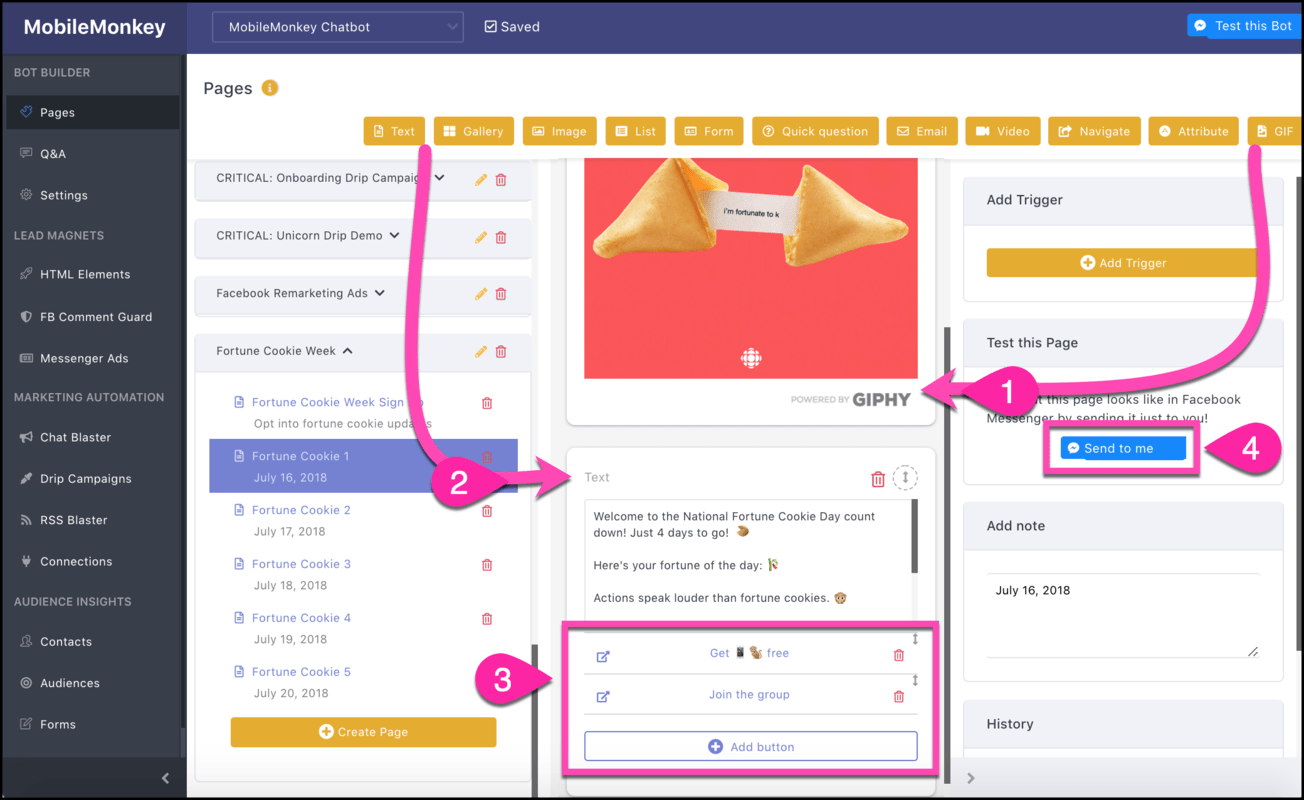This screenshot has width=1304, height=800.
Task: Add a Gallery widget
Action: pyautogui.click(x=474, y=131)
